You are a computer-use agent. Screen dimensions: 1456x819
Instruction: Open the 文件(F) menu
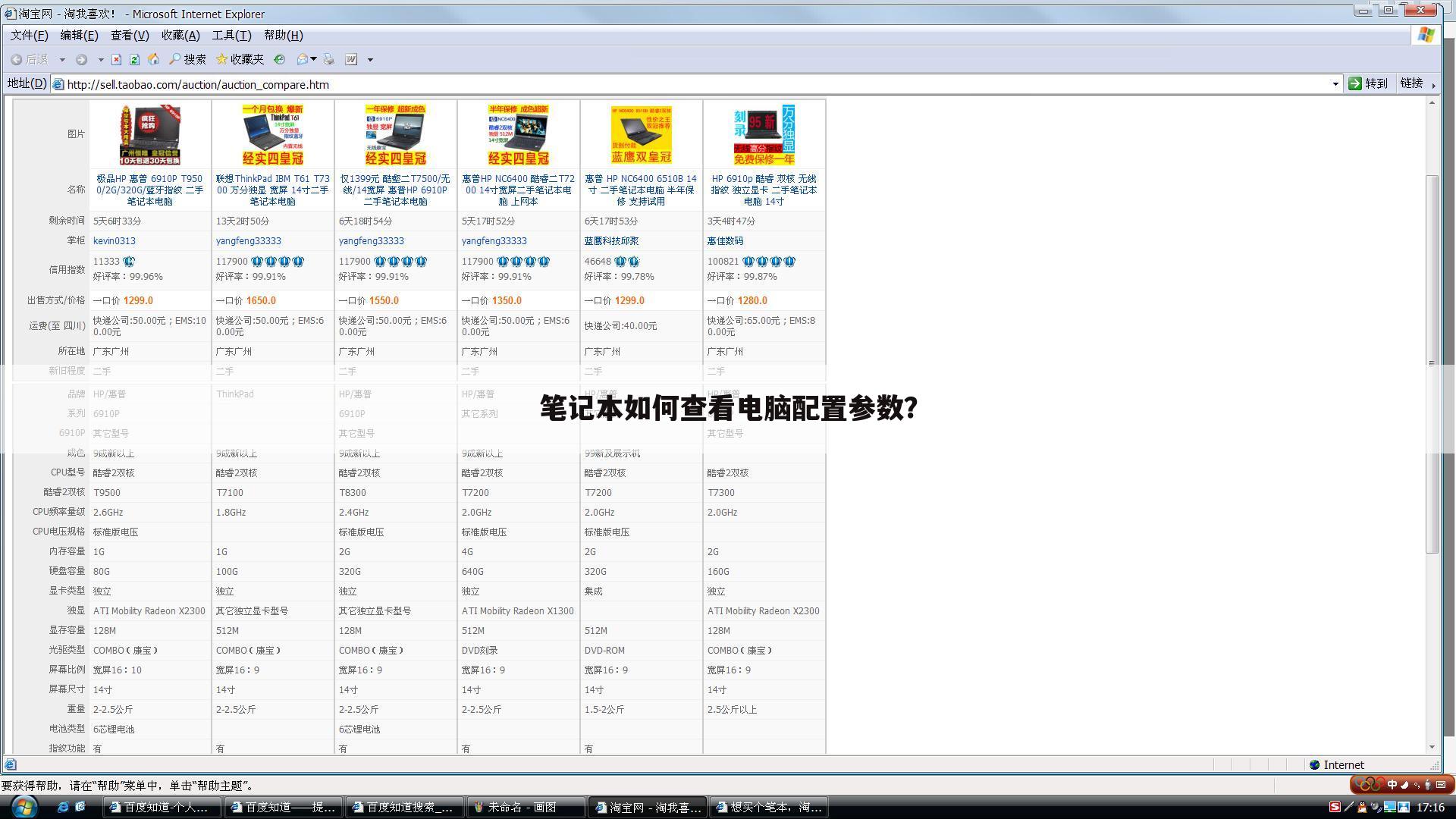(x=29, y=35)
